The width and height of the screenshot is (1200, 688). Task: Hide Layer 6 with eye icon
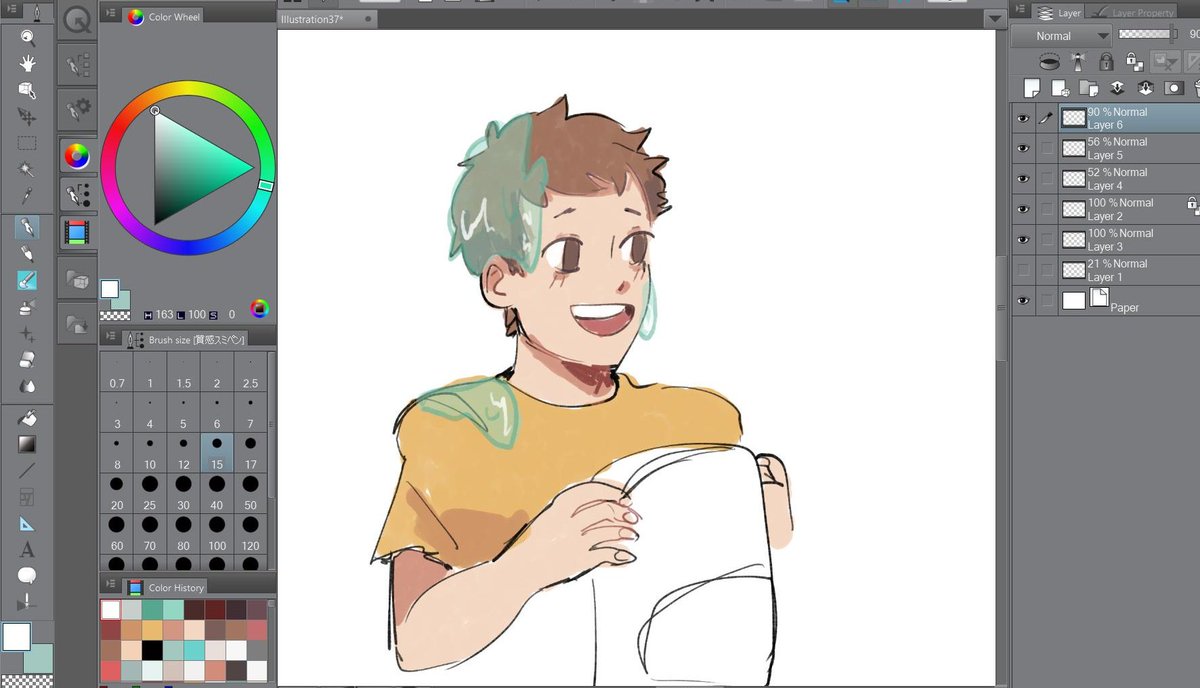(x=1023, y=118)
